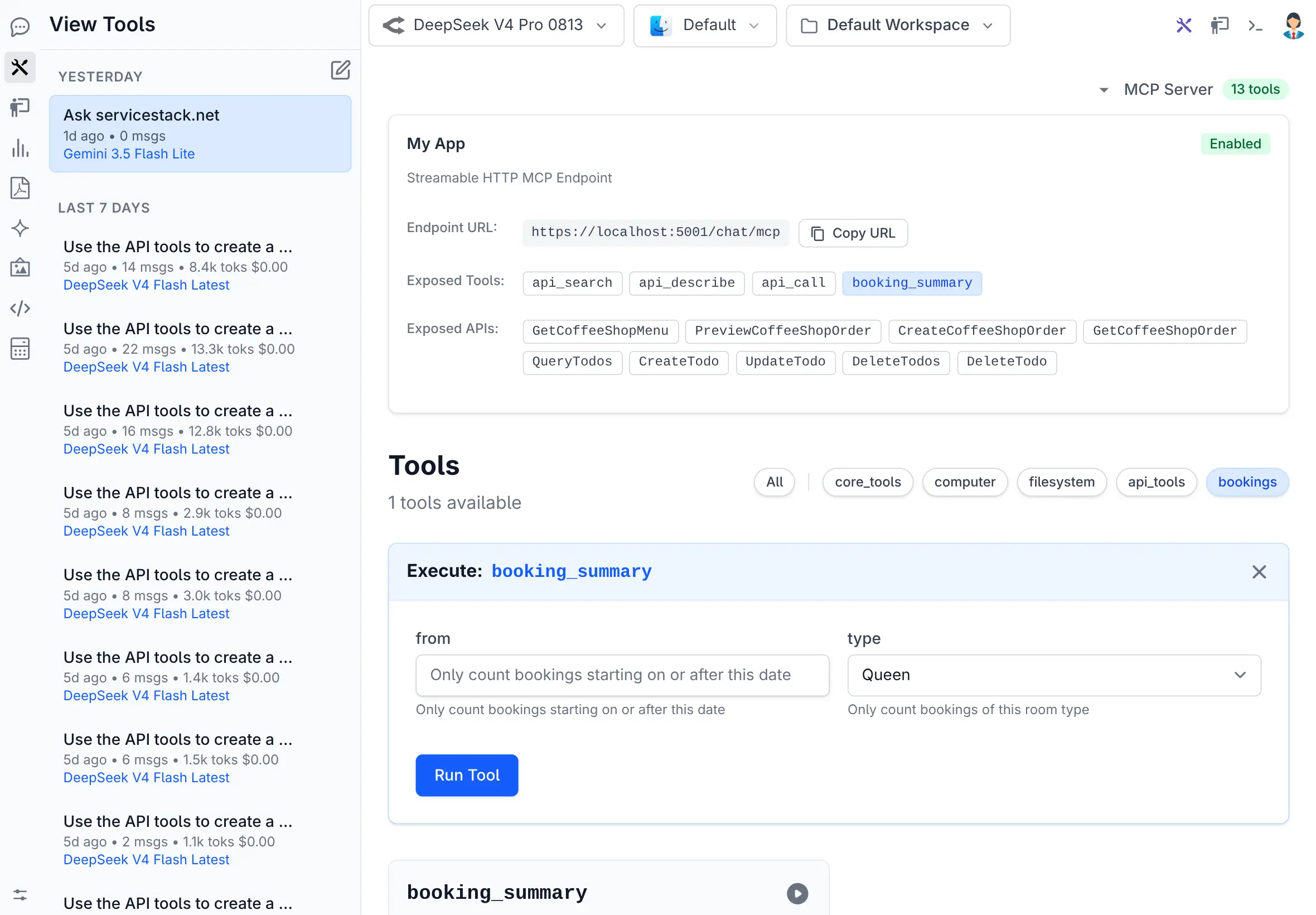
Task: Open the chat with 16 msgs 12.8k toks
Action: point(200,429)
